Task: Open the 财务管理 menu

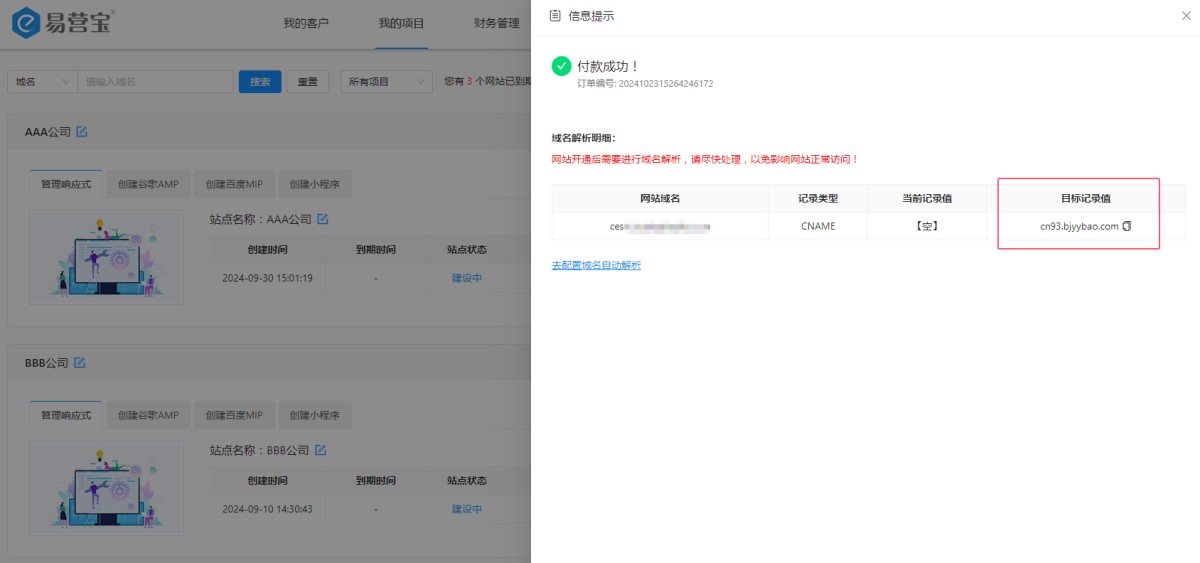Action: point(496,23)
